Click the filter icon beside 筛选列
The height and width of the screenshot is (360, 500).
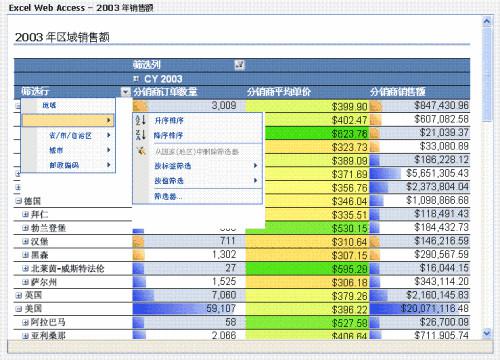(239, 65)
